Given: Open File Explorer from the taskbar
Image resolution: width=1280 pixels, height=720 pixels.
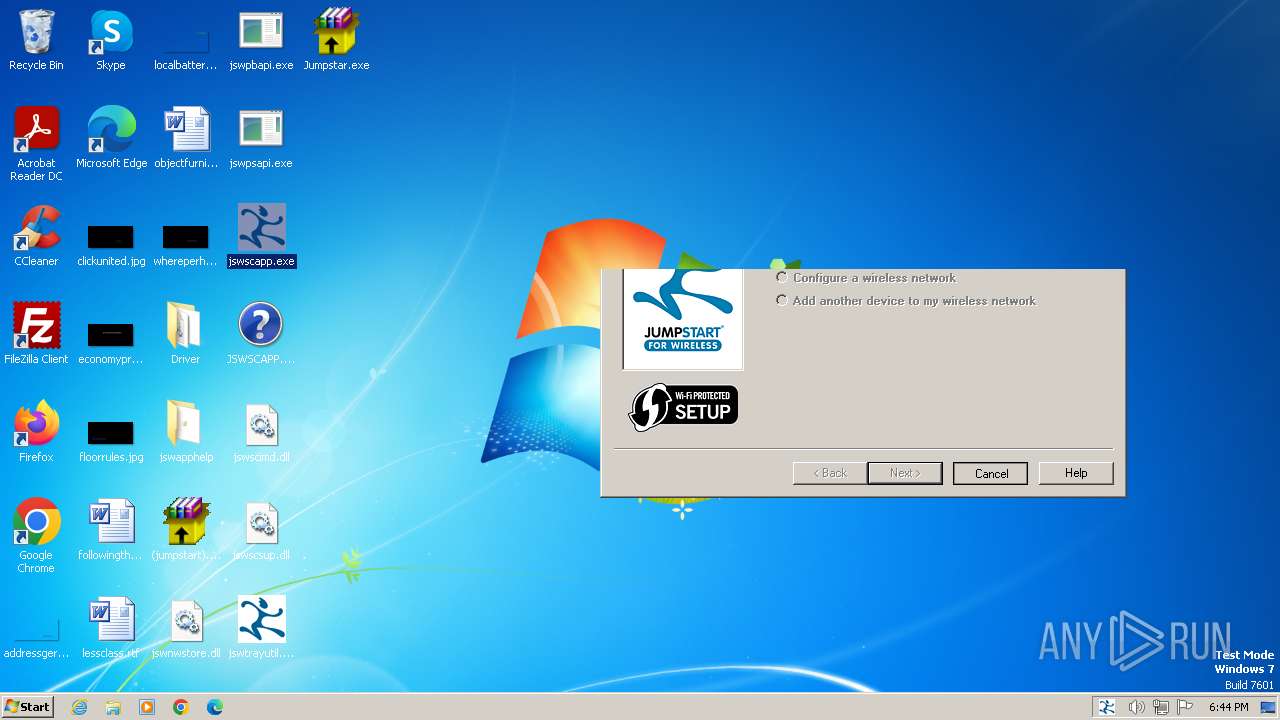Looking at the screenshot, I should click(x=113, y=707).
